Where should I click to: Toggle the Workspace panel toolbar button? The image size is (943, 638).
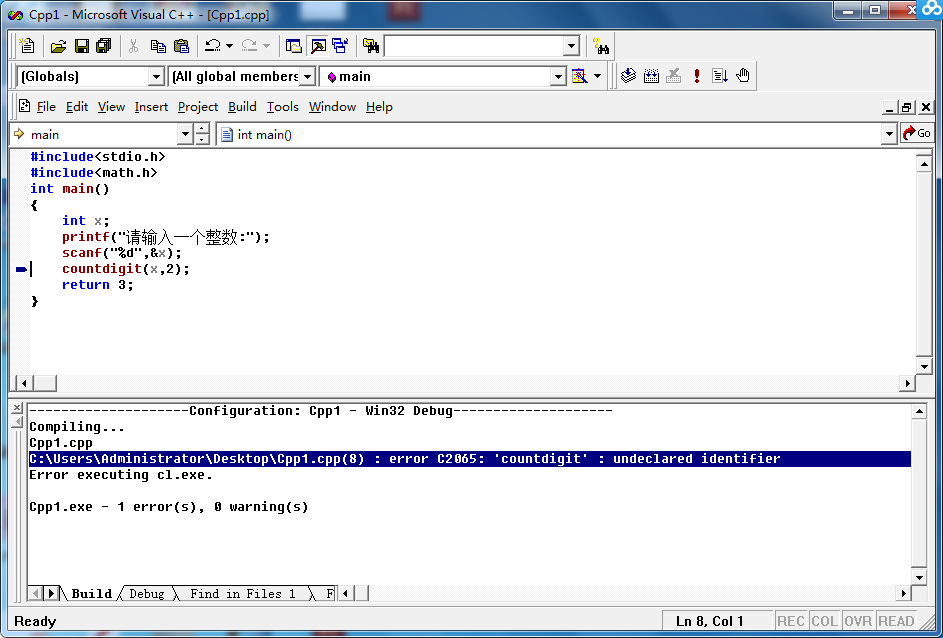(x=293, y=46)
